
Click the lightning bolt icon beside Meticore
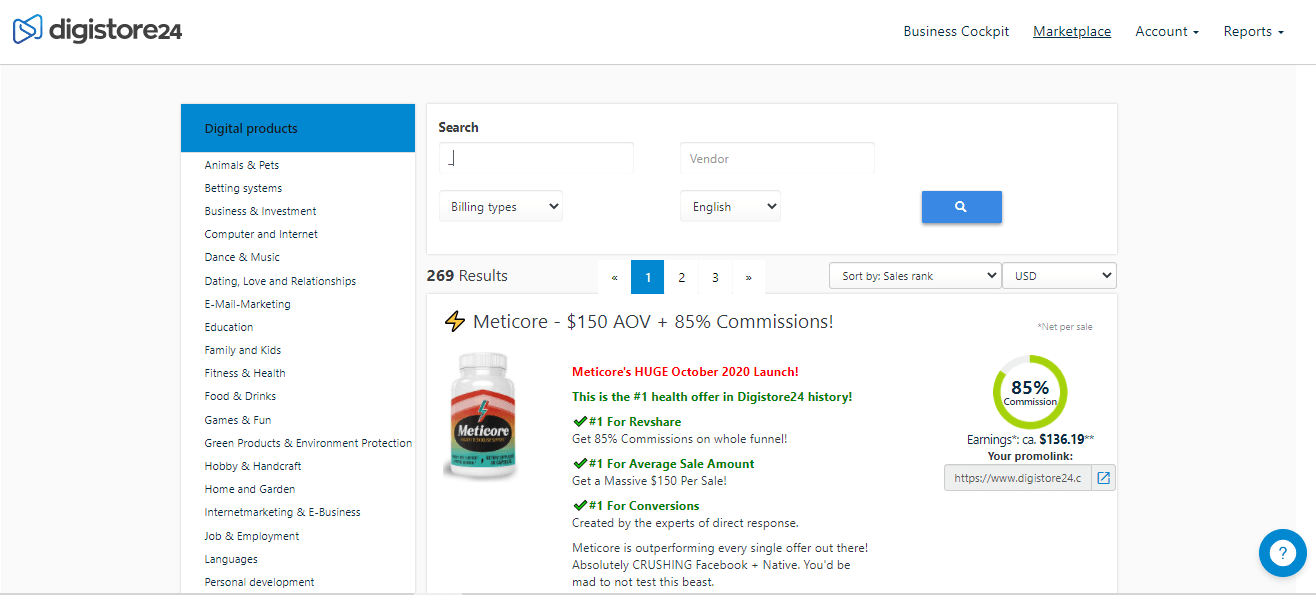point(455,322)
